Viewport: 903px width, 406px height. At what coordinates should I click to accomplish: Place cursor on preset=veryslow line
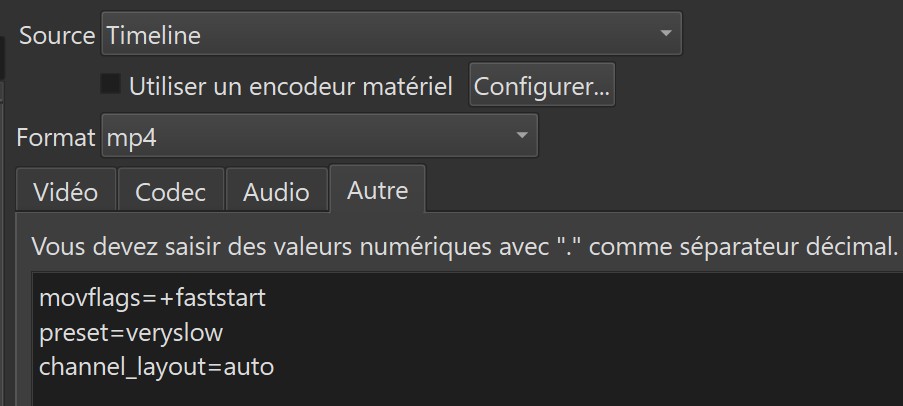[x=133, y=333]
